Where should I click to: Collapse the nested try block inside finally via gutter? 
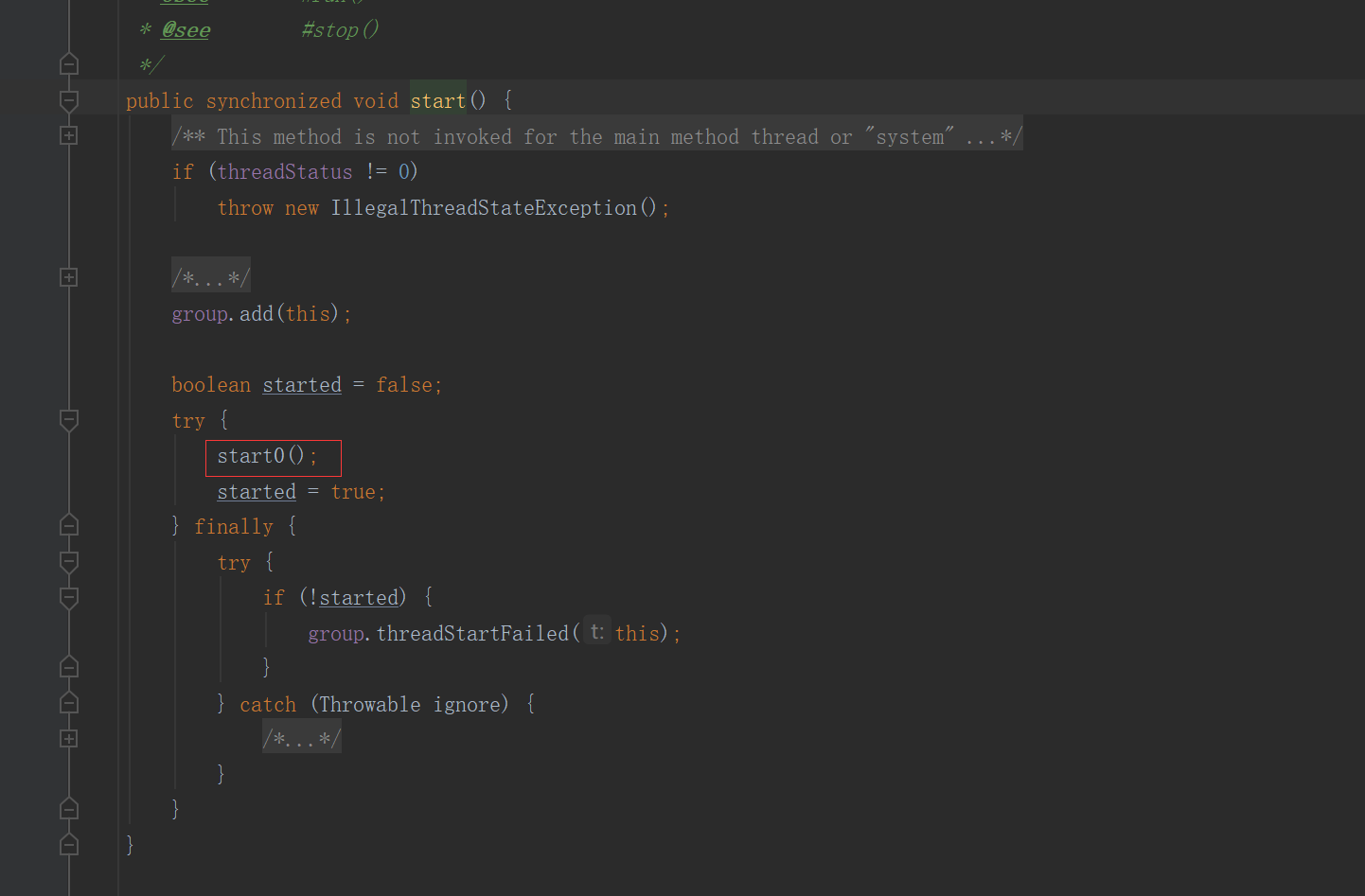69,562
